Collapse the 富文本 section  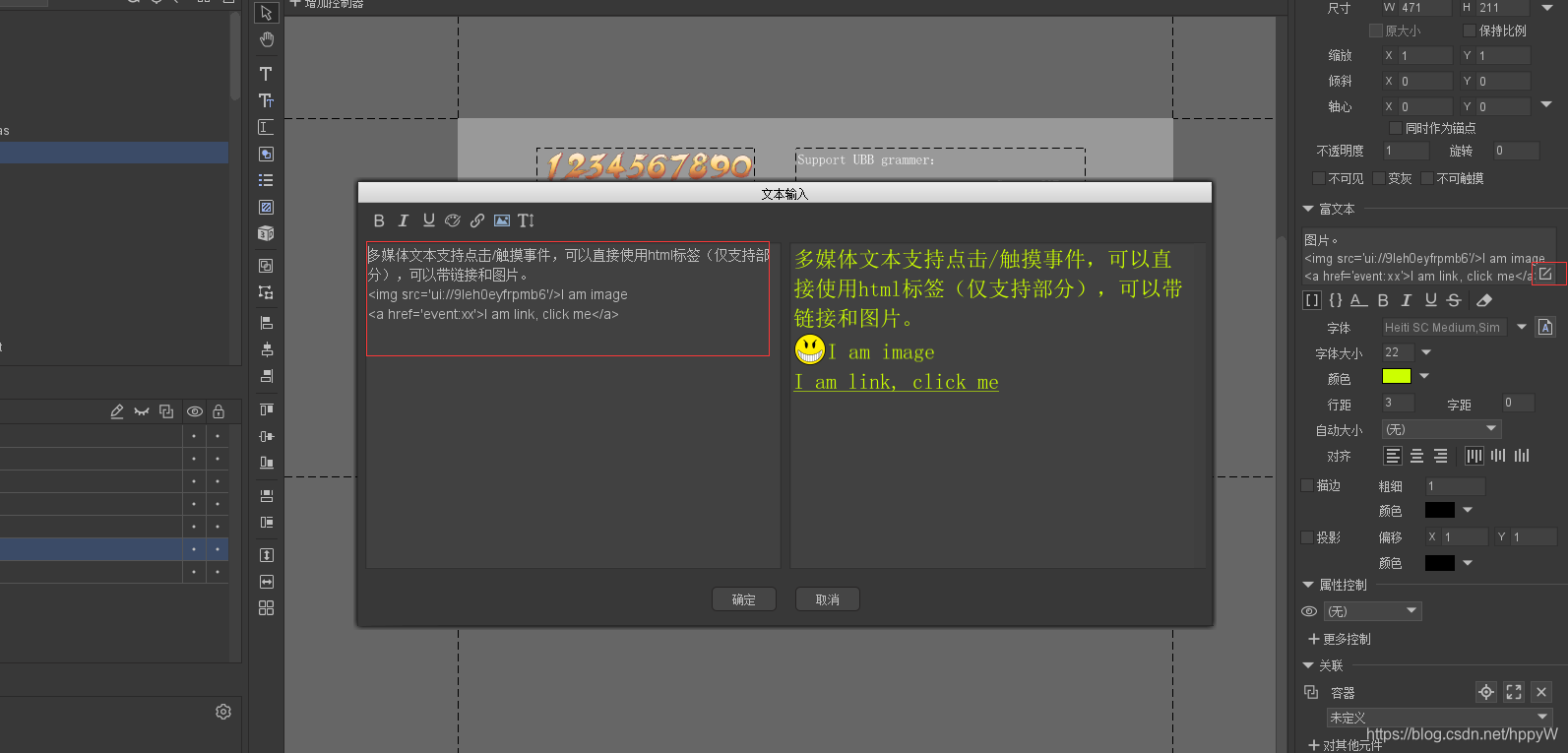coord(1308,209)
